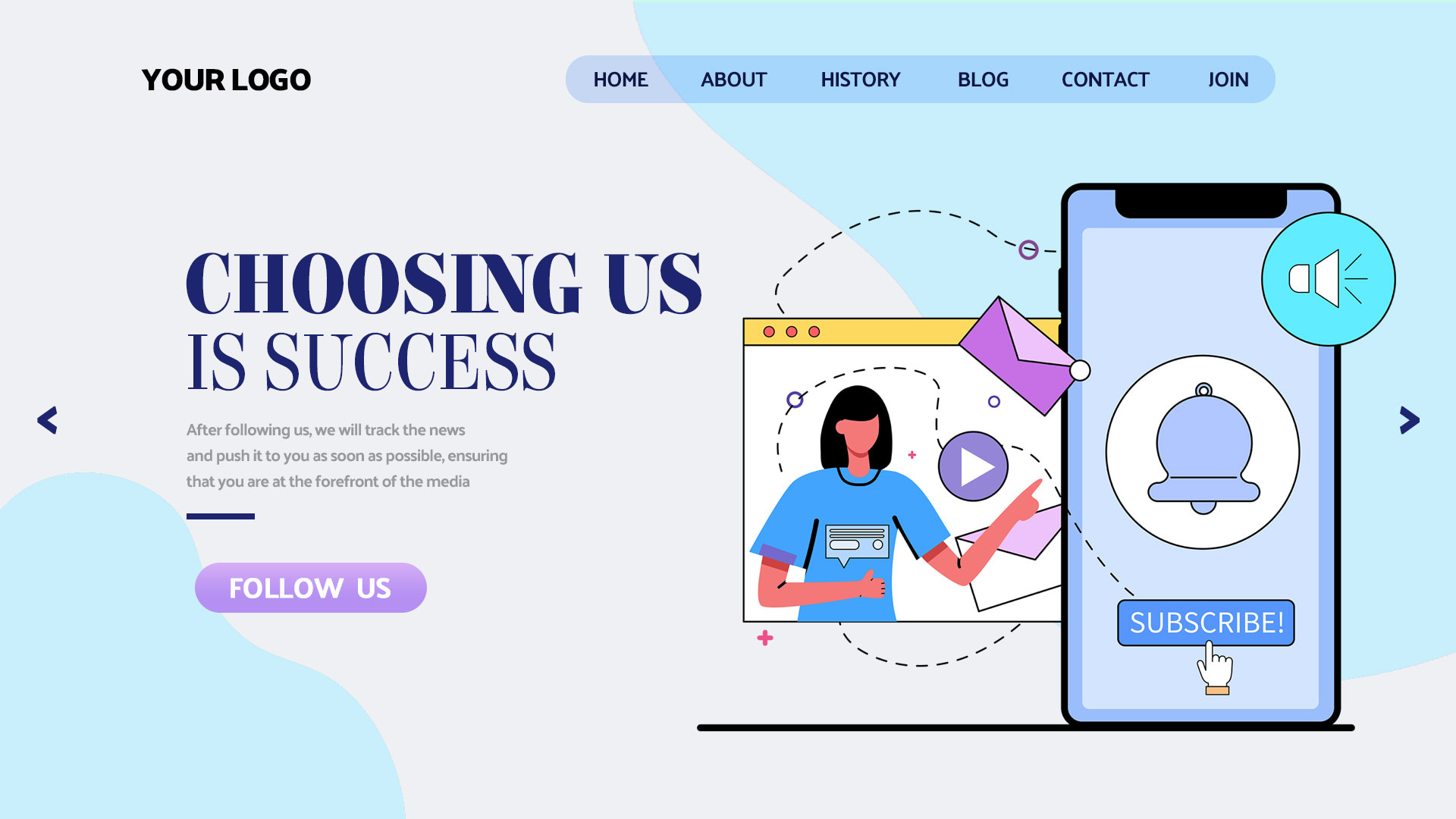1456x819 pixels.
Task: Click the Join navigation link
Action: pos(1227,79)
